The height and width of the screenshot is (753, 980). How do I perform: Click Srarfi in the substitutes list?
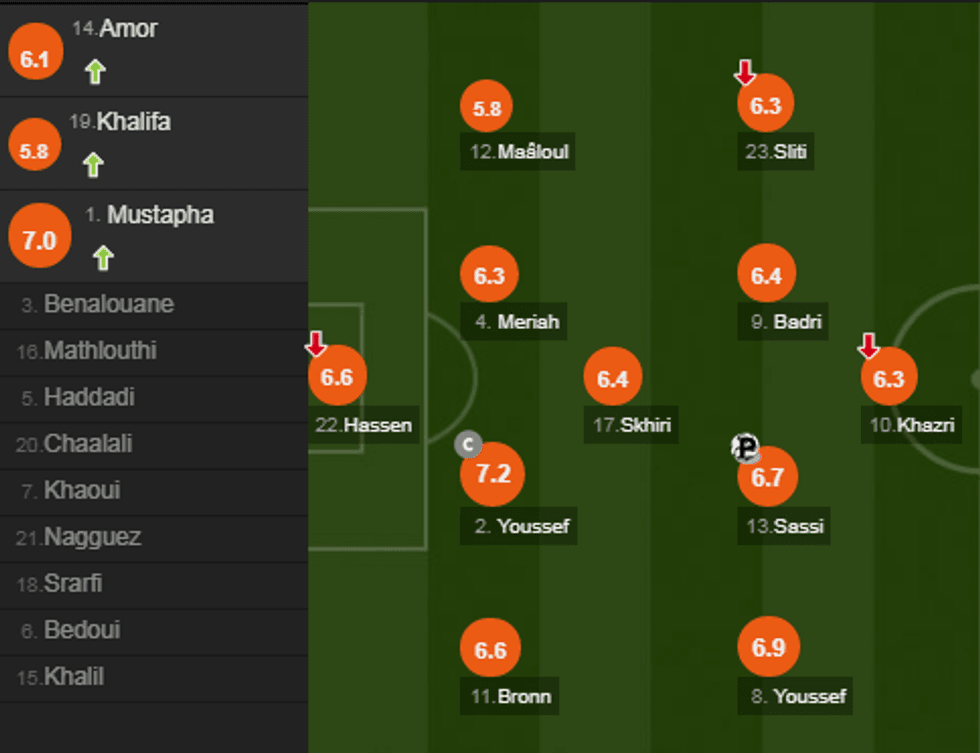click(73, 584)
